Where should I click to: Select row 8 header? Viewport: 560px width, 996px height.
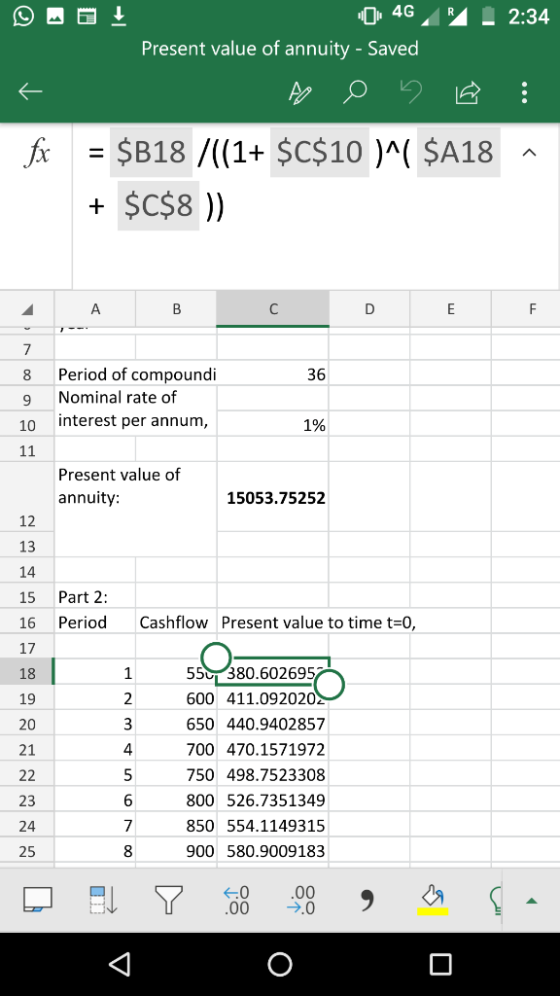[27, 375]
